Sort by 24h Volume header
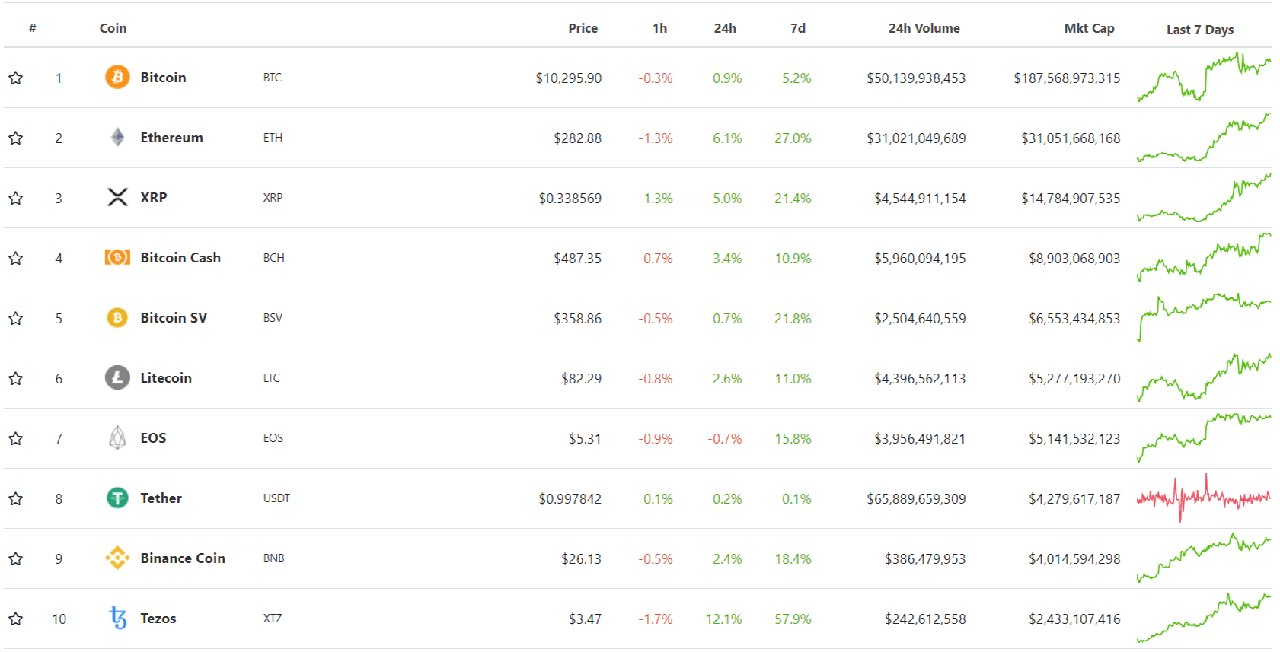Screen dimensions: 1280x652 (x=924, y=28)
